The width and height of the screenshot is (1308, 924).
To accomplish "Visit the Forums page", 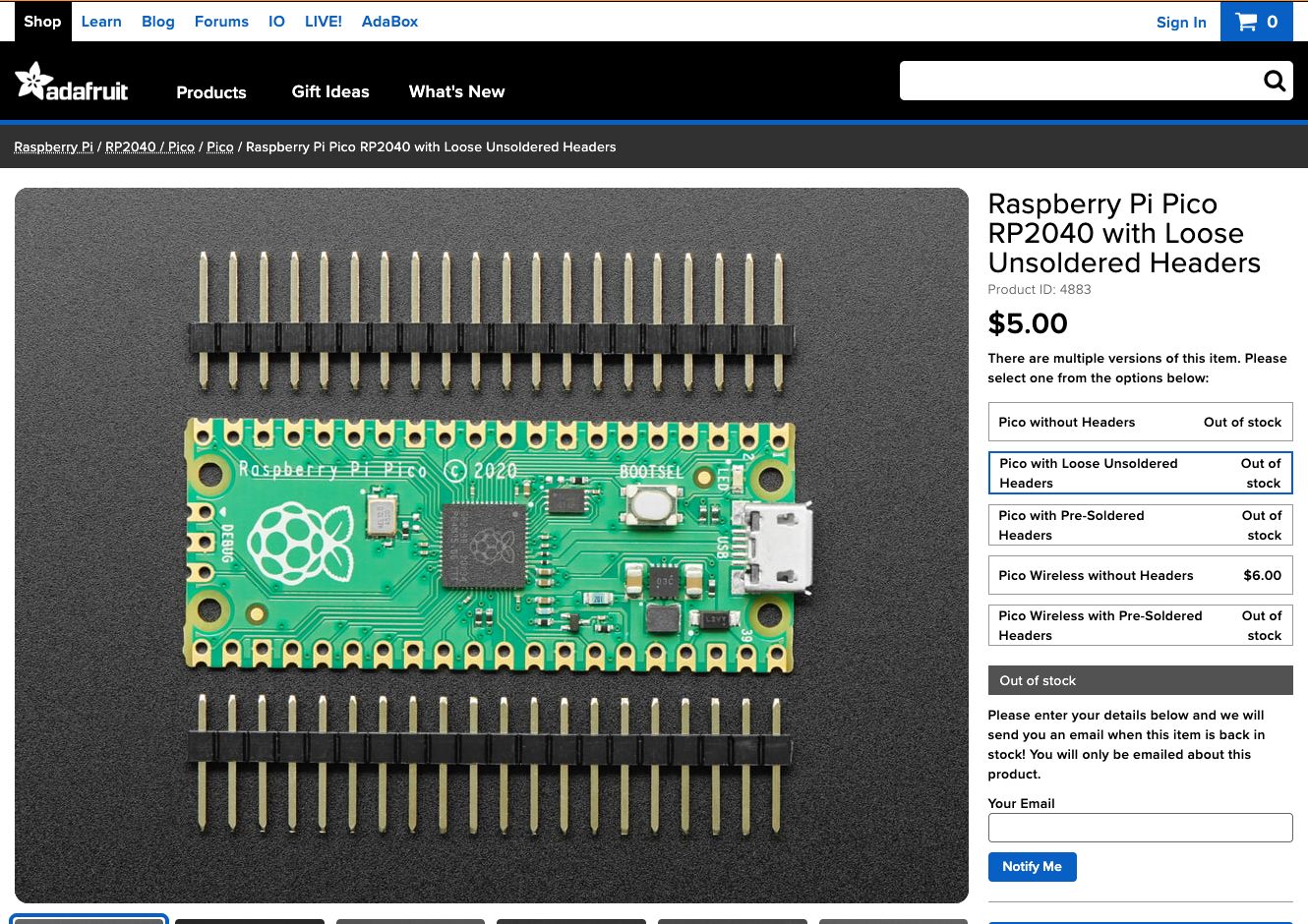I will click(221, 22).
